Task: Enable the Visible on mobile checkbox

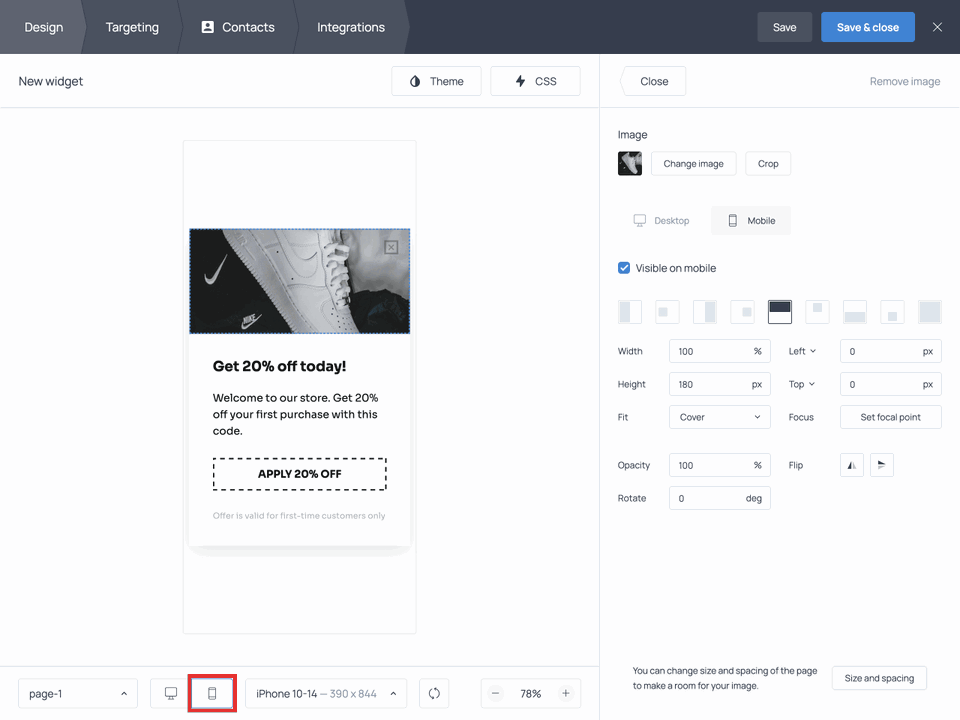Action: pyautogui.click(x=623, y=267)
